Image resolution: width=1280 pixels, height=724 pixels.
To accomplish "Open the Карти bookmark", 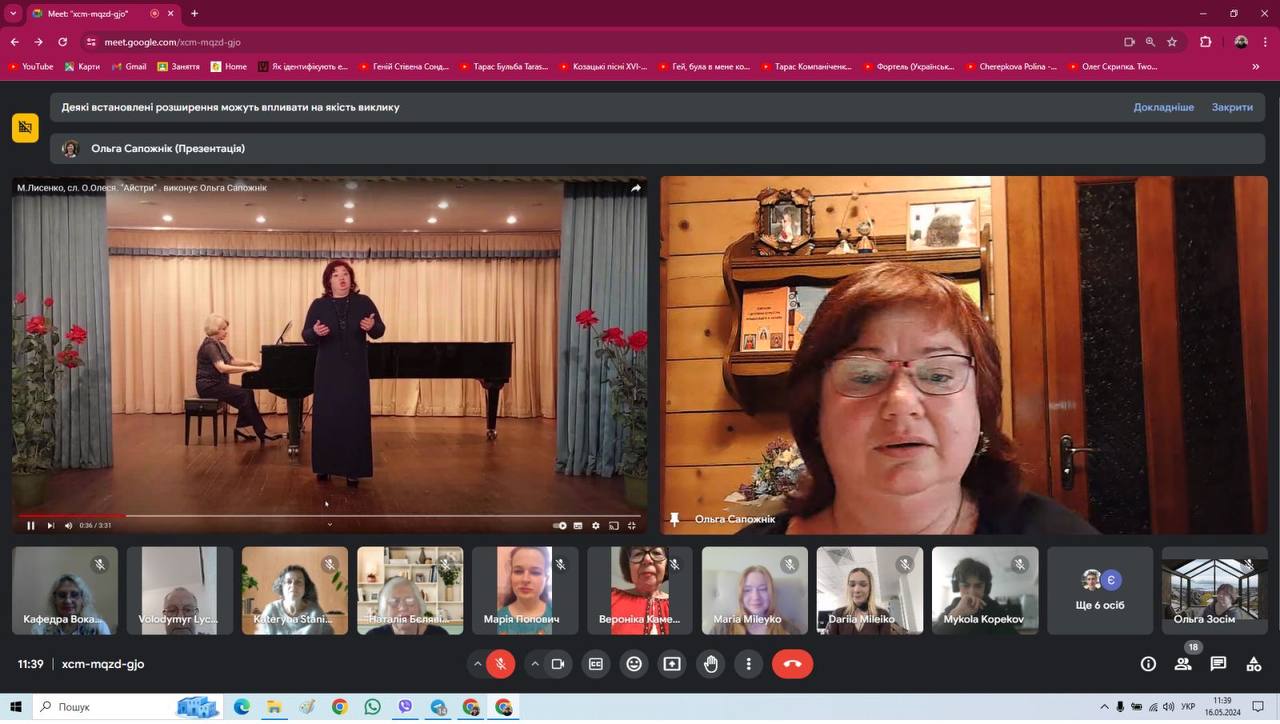I will pyautogui.click(x=82, y=67).
